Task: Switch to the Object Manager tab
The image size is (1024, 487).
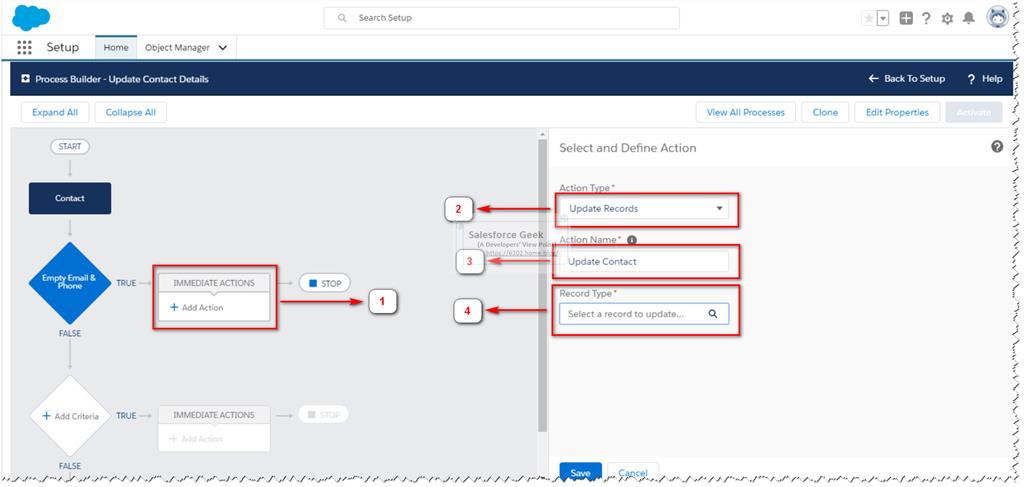Action: point(178,48)
